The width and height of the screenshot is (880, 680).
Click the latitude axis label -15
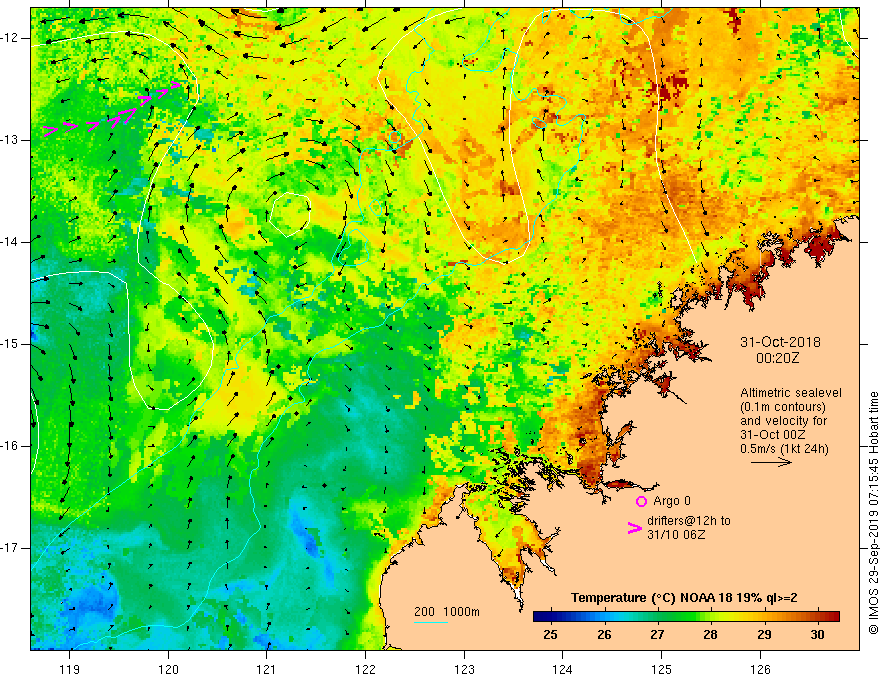(x=11, y=344)
